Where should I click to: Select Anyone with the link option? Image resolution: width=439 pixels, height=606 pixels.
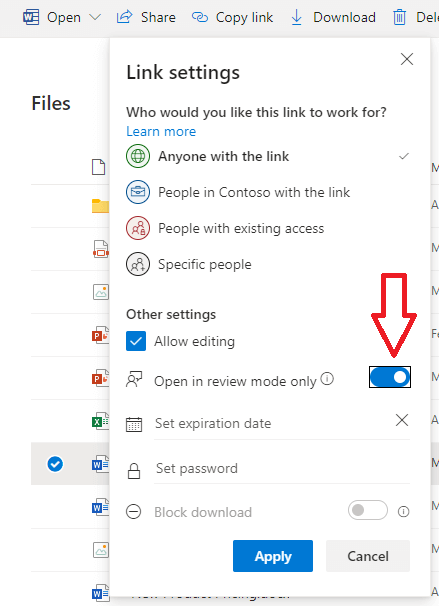(268, 156)
